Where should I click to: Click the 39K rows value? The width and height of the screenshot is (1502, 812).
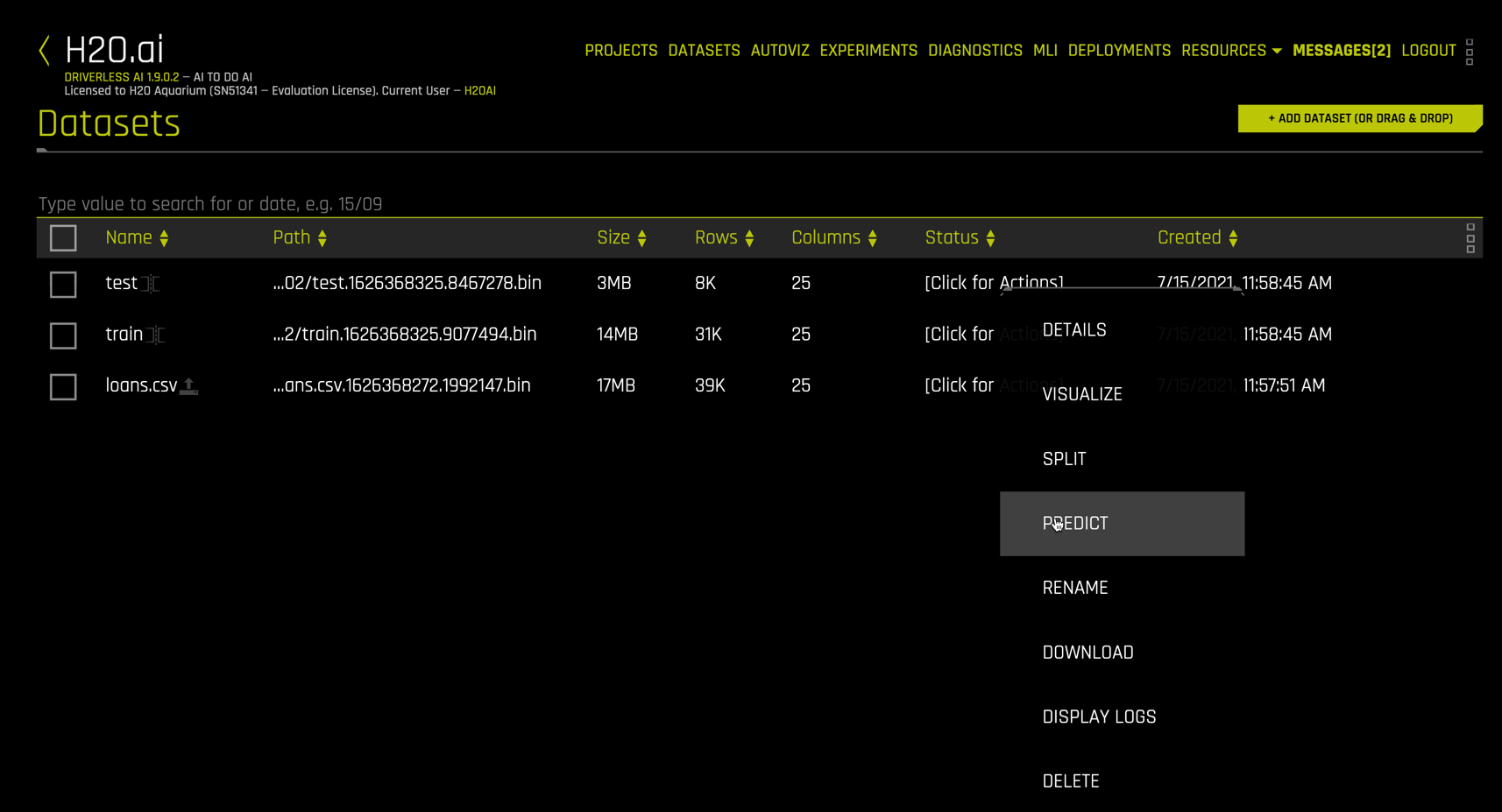[x=710, y=385]
